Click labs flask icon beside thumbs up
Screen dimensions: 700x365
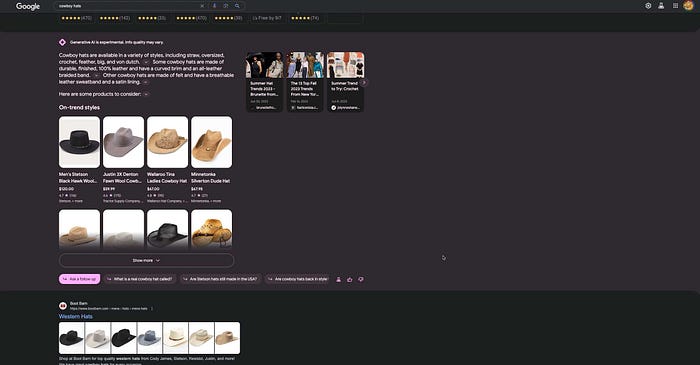(x=338, y=279)
